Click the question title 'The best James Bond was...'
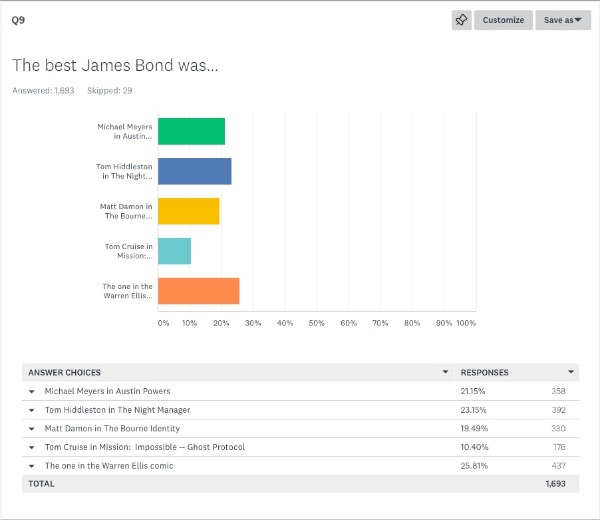Image resolution: width=600 pixels, height=520 pixels. [115, 65]
